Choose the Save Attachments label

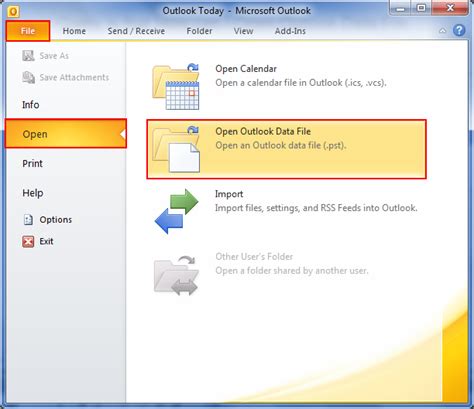tap(74, 77)
